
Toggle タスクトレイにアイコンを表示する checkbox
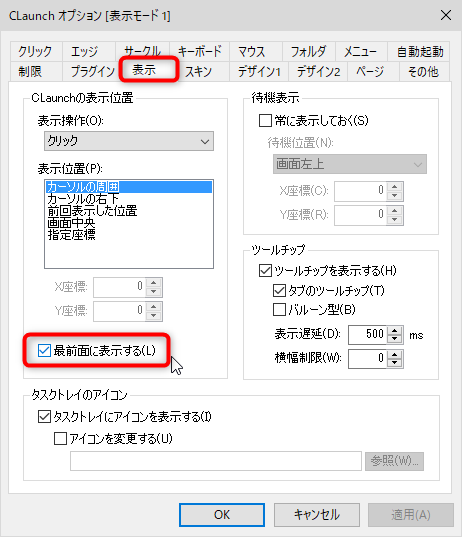pyautogui.click(x=45, y=417)
